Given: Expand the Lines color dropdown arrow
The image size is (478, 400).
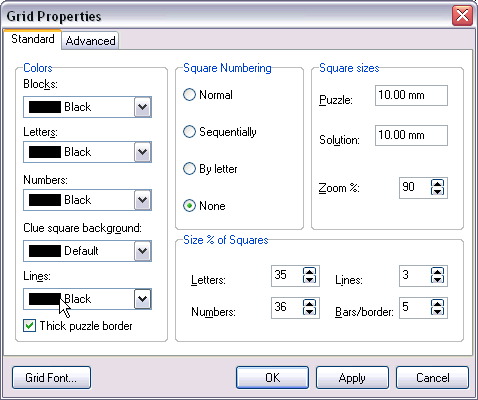Looking at the screenshot, I should (x=143, y=299).
